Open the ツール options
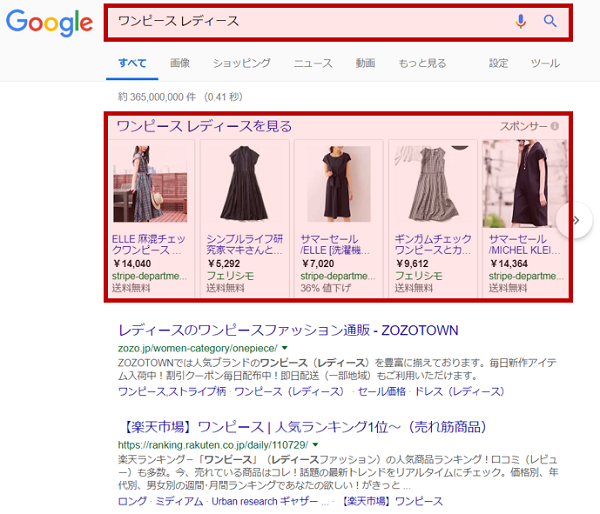Image resolution: width=600 pixels, height=514 pixels. coord(545,63)
